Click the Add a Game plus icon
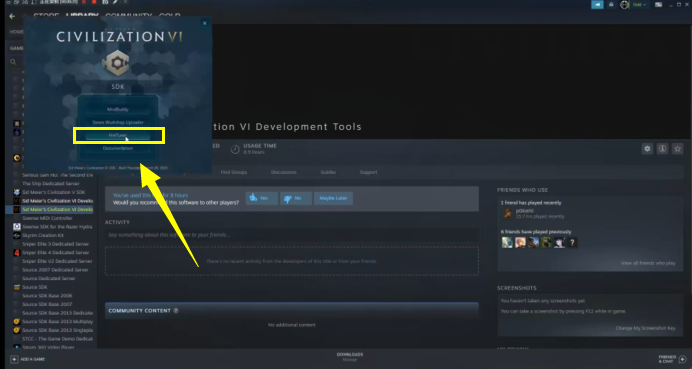 (x=14, y=359)
